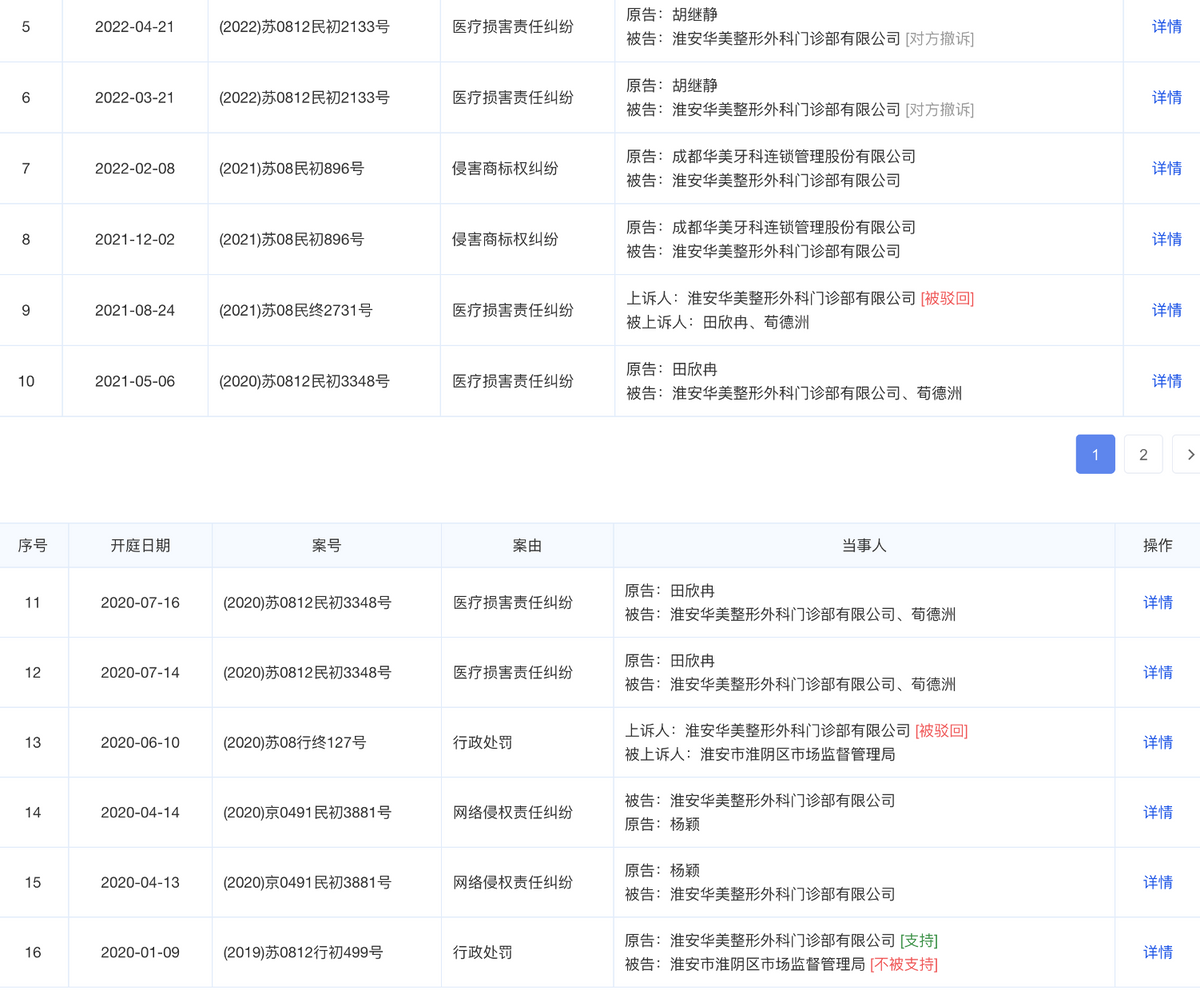Click 被上诉人：淮安市淮阴区市场监督管理局 in row 13
Image resolution: width=1200 pixels, height=994 pixels.
pyautogui.click(x=760, y=754)
